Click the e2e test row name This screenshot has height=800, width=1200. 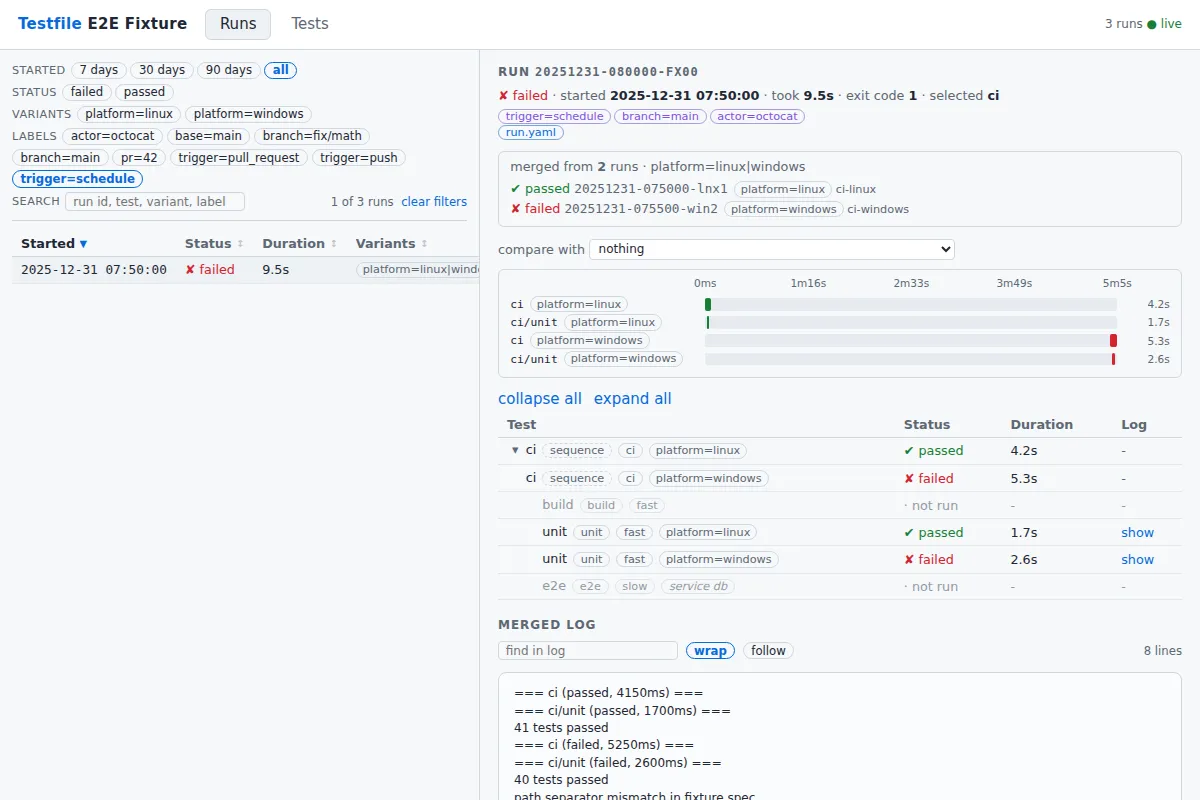(x=554, y=587)
